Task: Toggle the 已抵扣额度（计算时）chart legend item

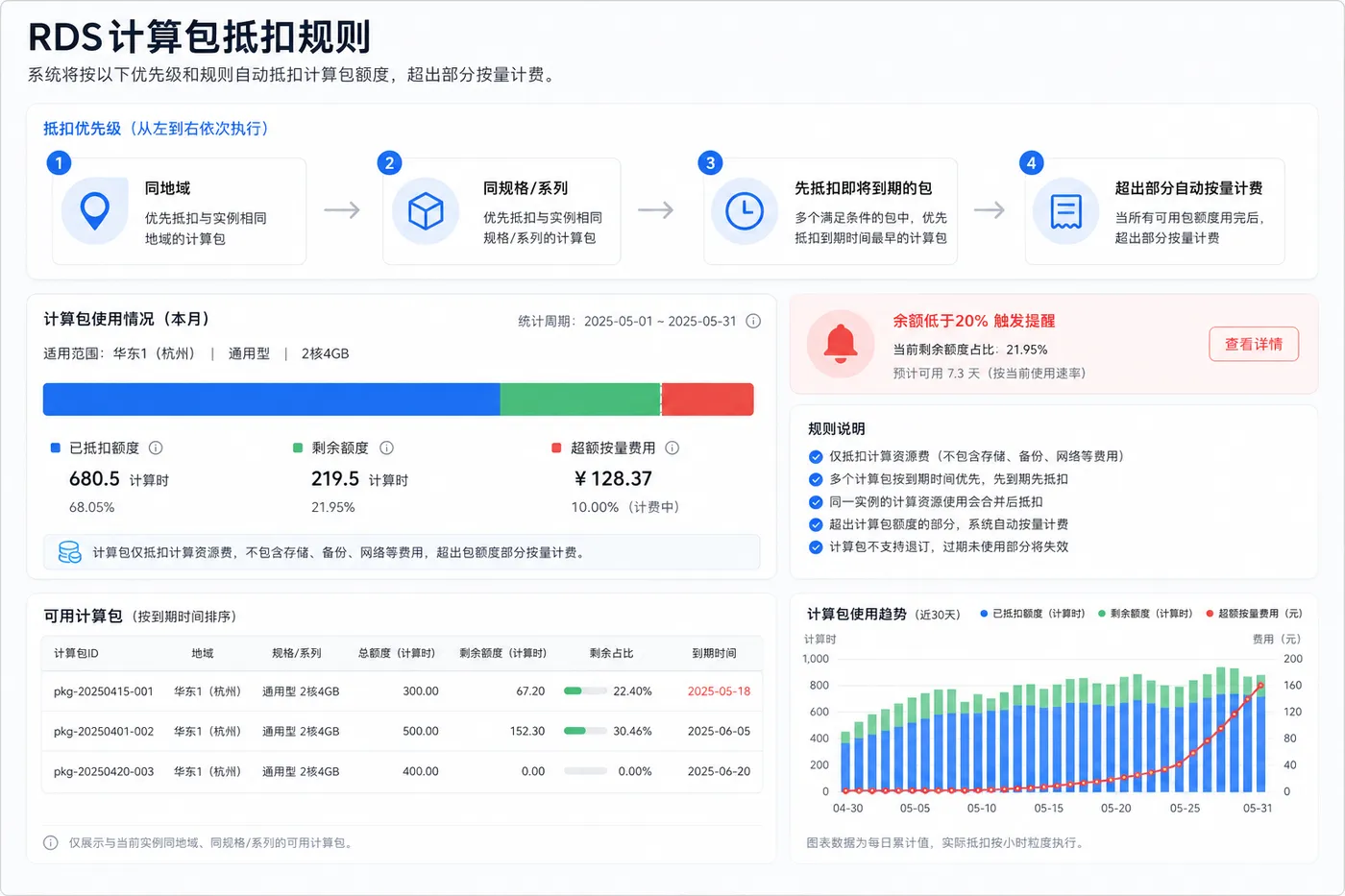Action: click(x=1033, y=614)
